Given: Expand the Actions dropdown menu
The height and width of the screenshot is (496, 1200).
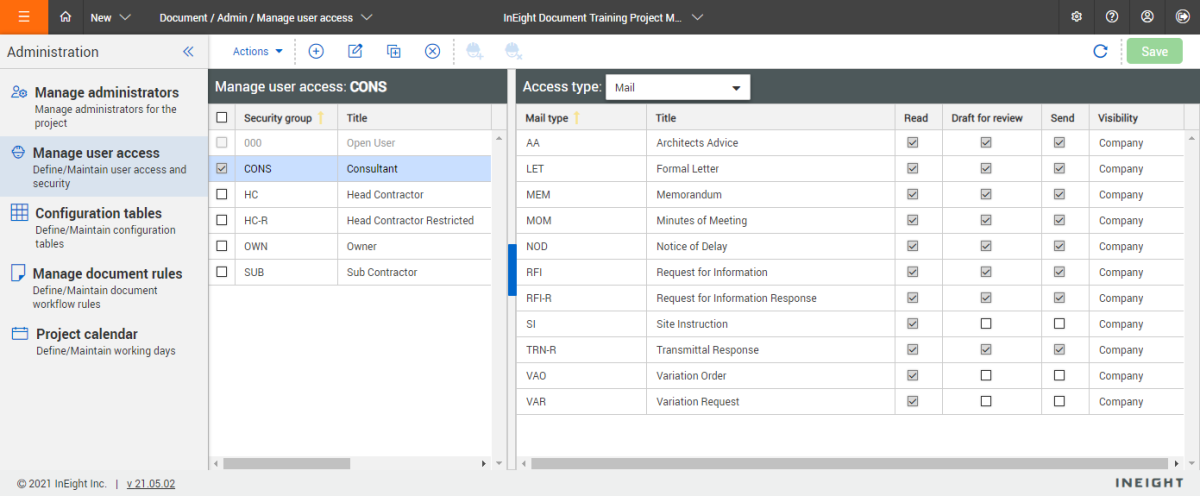Looking at the screenshot, I should pos(258,51).
